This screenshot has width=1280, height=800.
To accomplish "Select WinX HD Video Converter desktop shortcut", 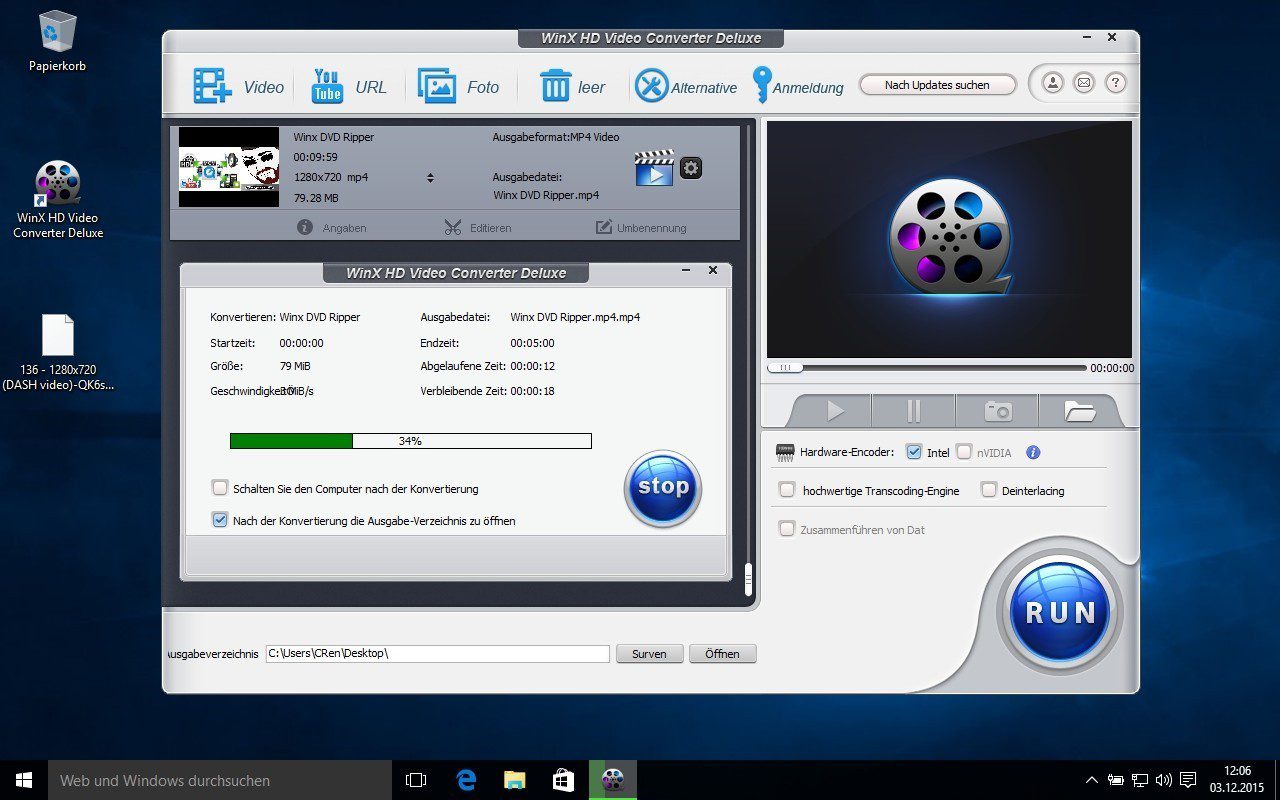I will [x=57, y=200].
